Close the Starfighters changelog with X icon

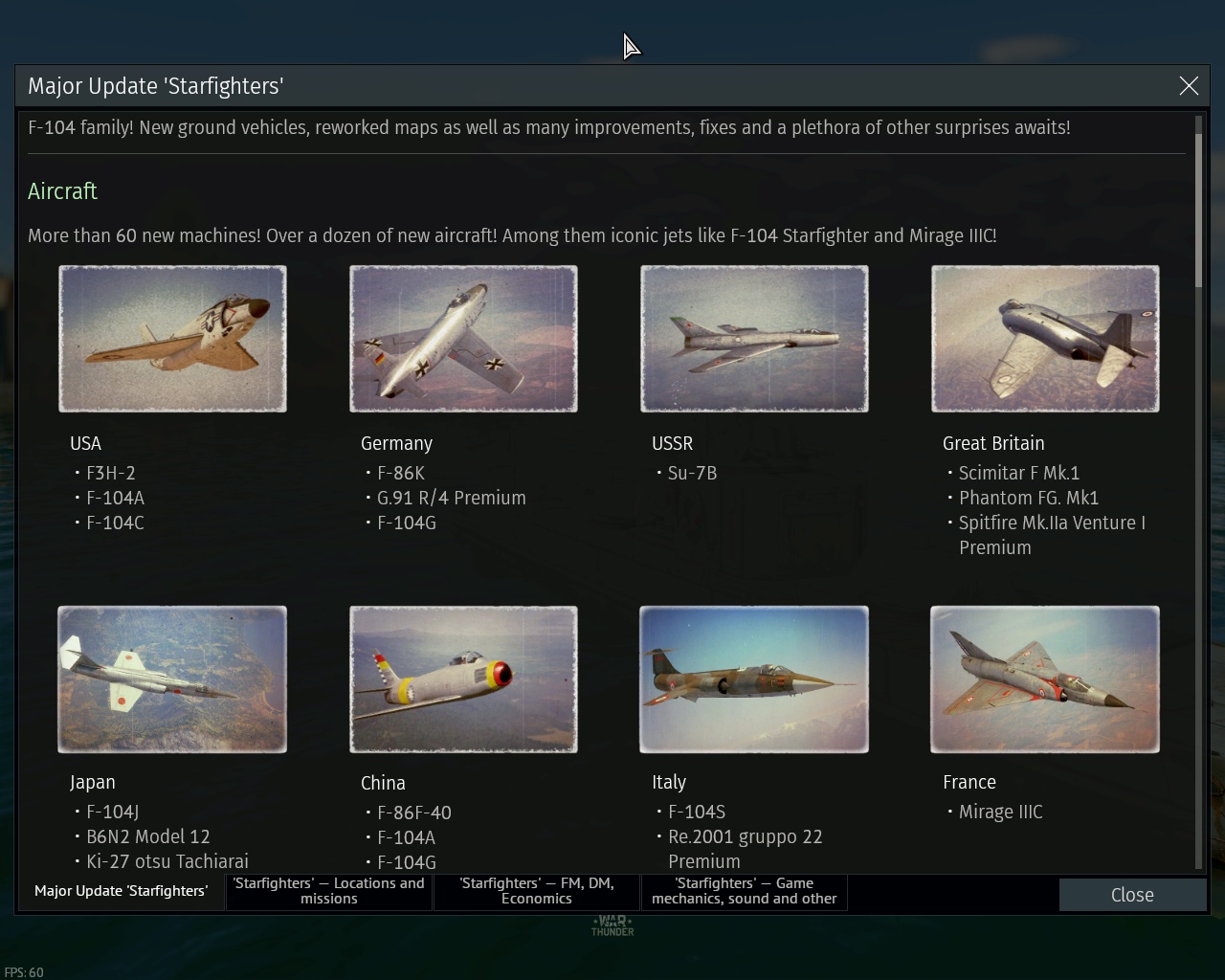point(1189,86)
